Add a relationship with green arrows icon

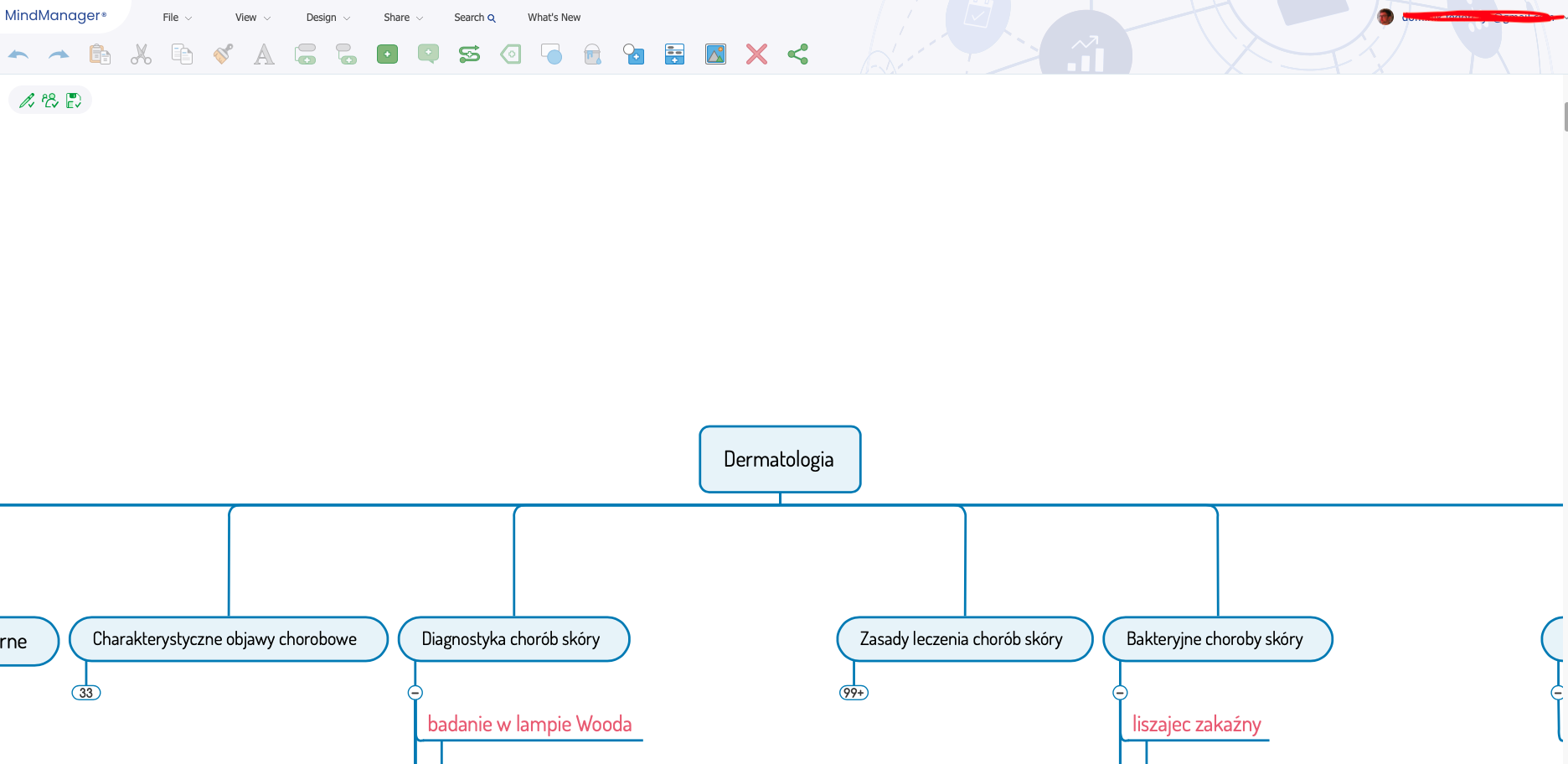(469, 54)
